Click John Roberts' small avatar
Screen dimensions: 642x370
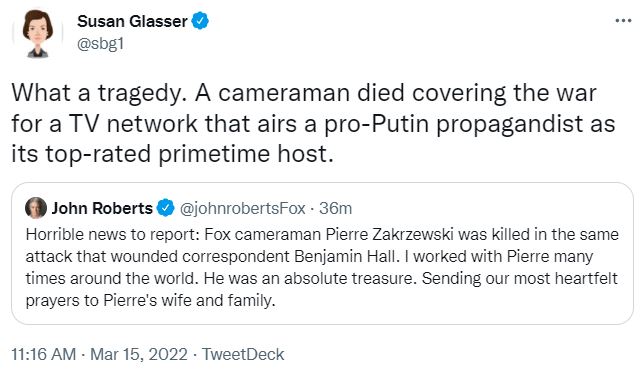pos(36,208)
